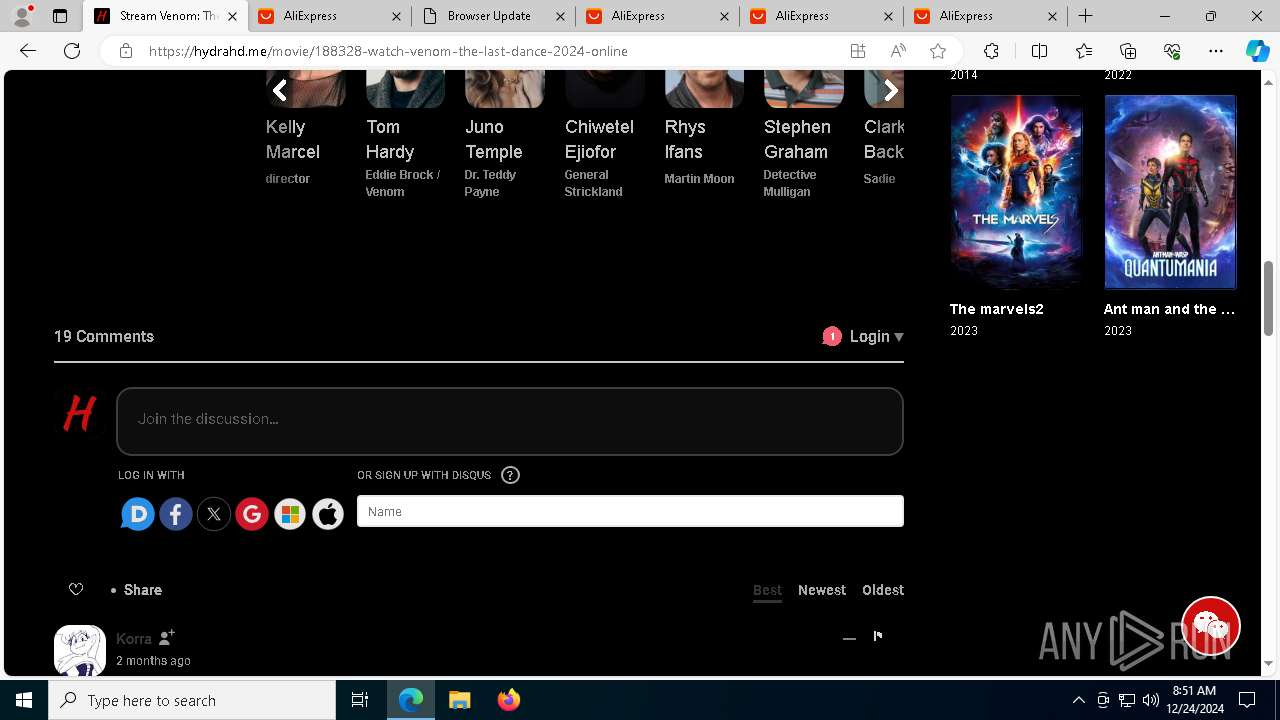Launch Firefox from the taskbar
This screenshot has height=720, width=1280.
(x=509, y=700)
